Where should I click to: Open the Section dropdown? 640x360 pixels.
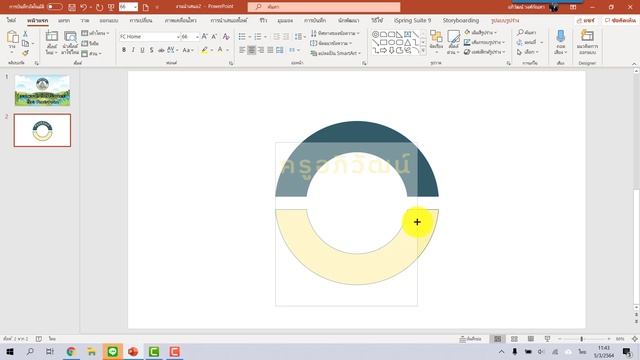pos(91,53)
